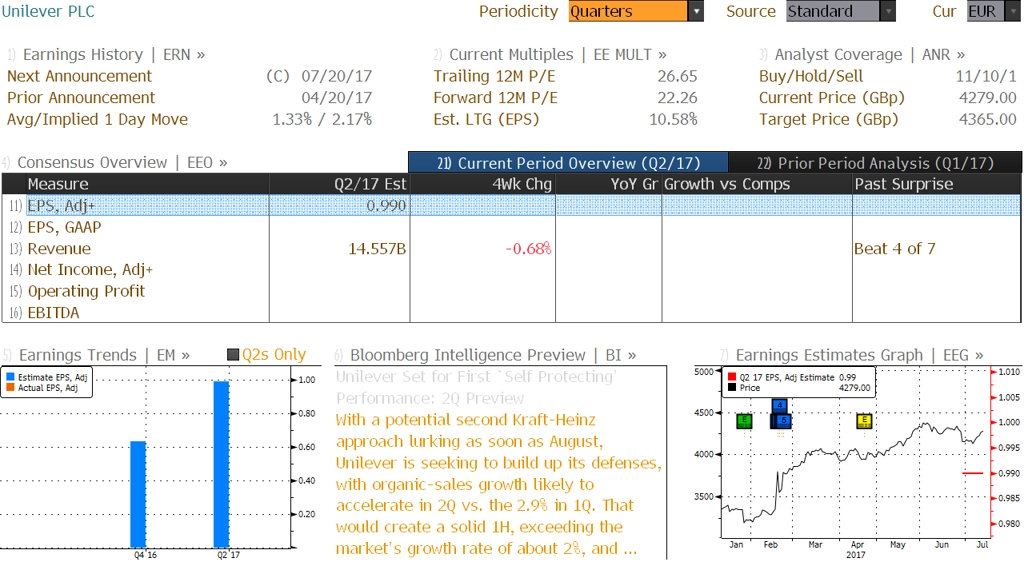Open the Bloomberg Intelligence preview headline

coord(475,387)
